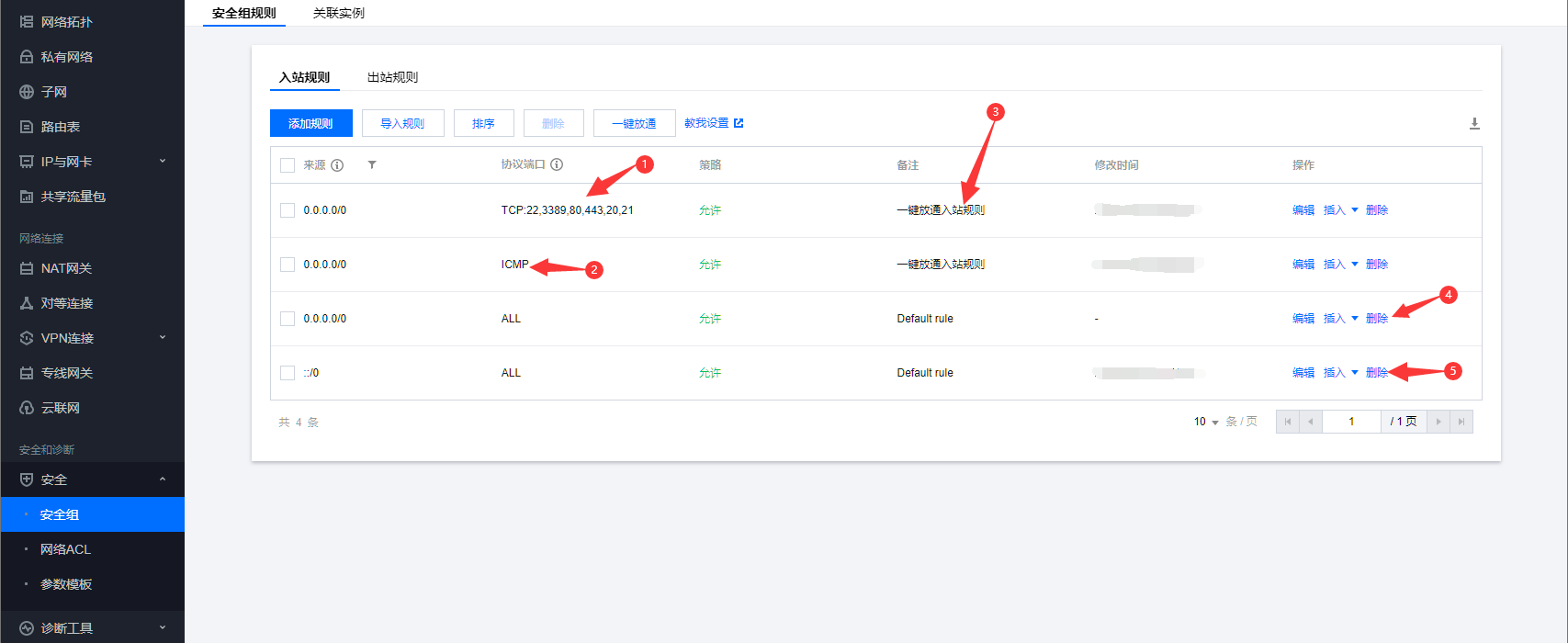The width and height of the screenshot is (1568, 643).
Task: Click the 专线网关 icon
Action: click(27, 373)
